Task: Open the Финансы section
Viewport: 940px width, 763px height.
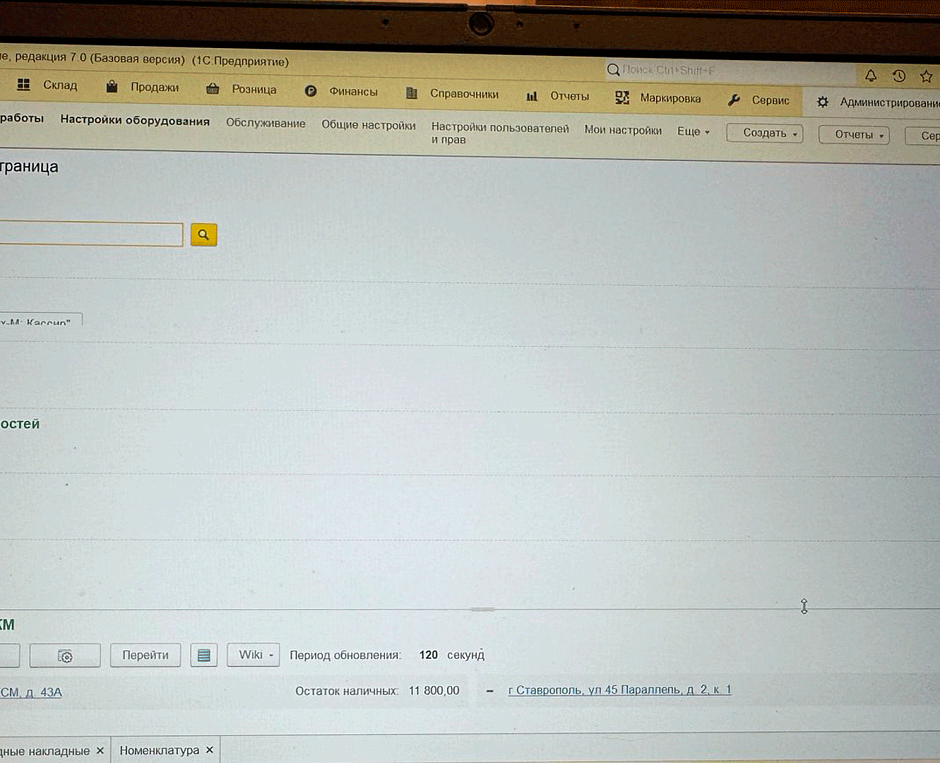Action: click(353, 92)
